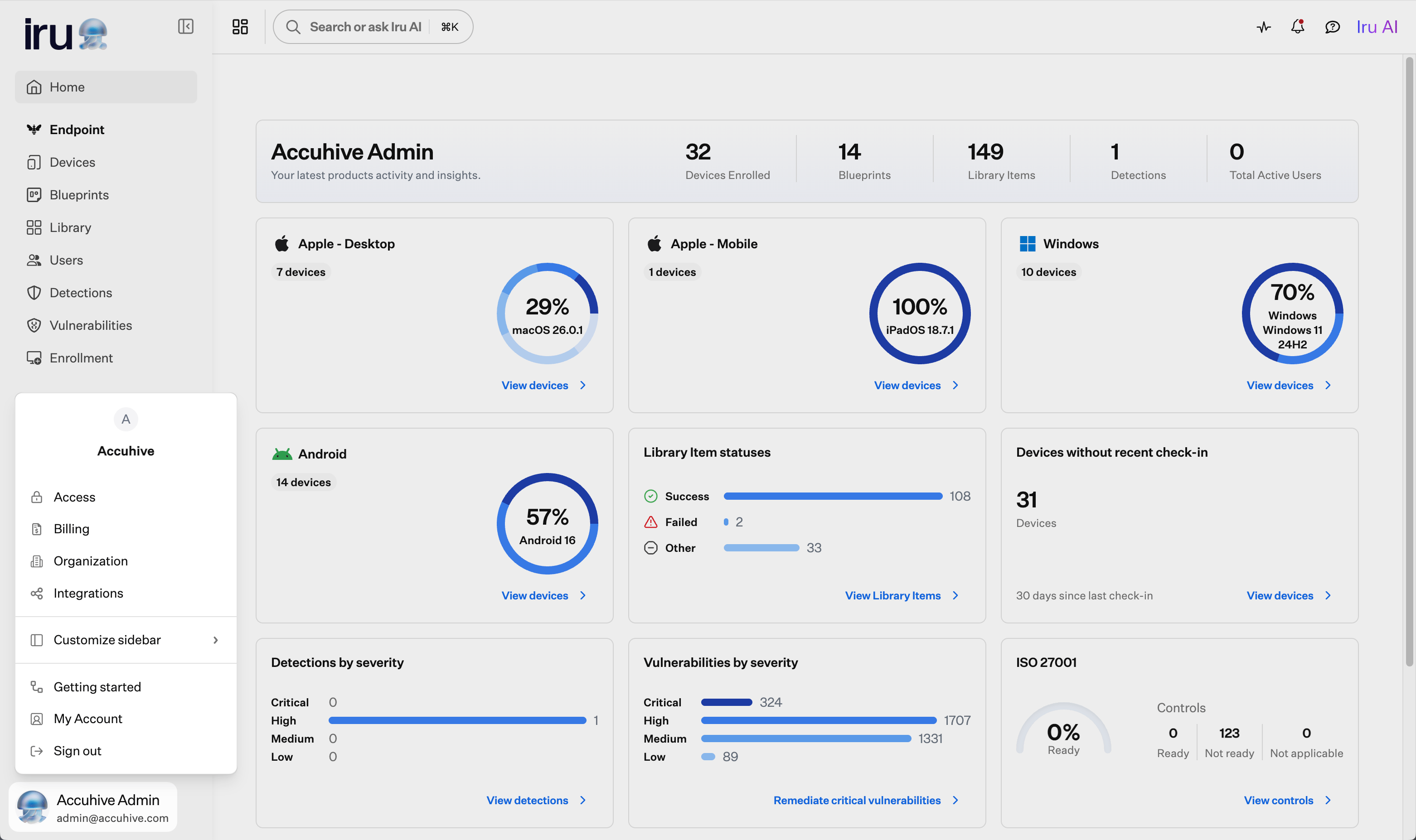This screenshot has height=840, width=1416.
Task: Open the dashboard grid icon in top bar
Action: coord(240,27)
